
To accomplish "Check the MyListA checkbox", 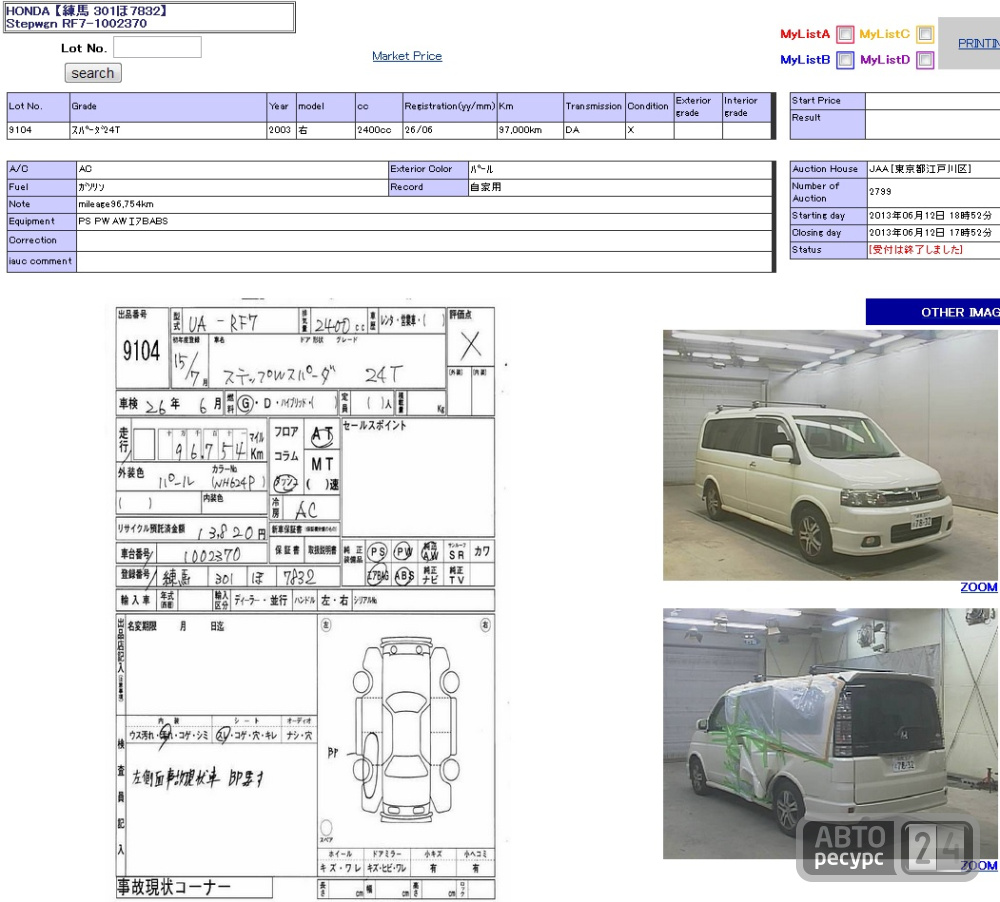I will 844,34.
